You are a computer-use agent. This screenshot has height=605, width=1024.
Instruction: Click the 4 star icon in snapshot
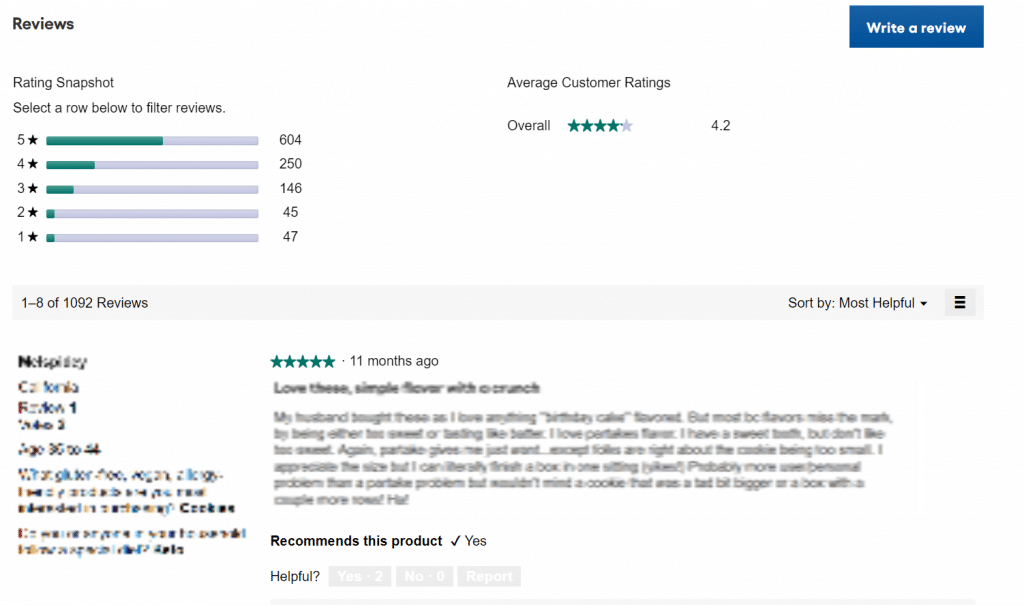tap(33, 164)
